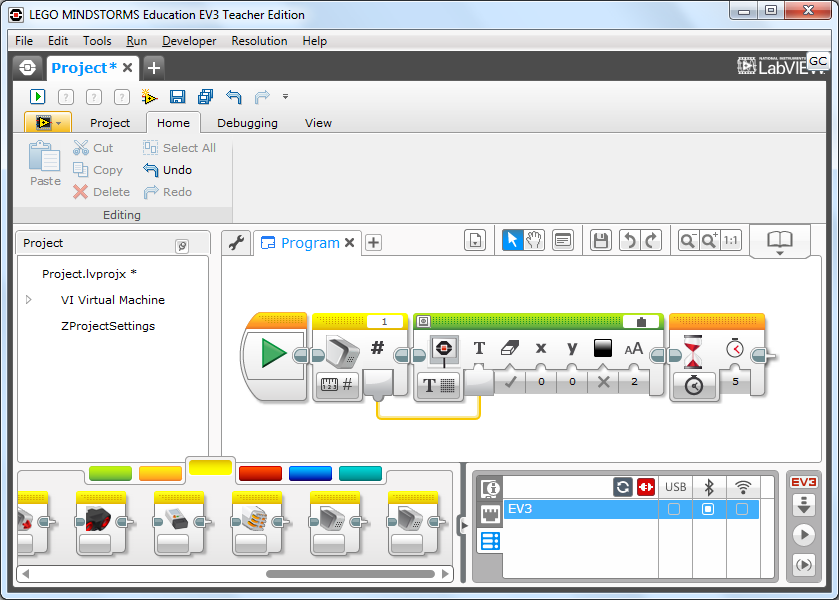The height and width of the screenshot is (600, 839).
Task: Open the Available Bricks tab icon
Action: pos(490,541)
